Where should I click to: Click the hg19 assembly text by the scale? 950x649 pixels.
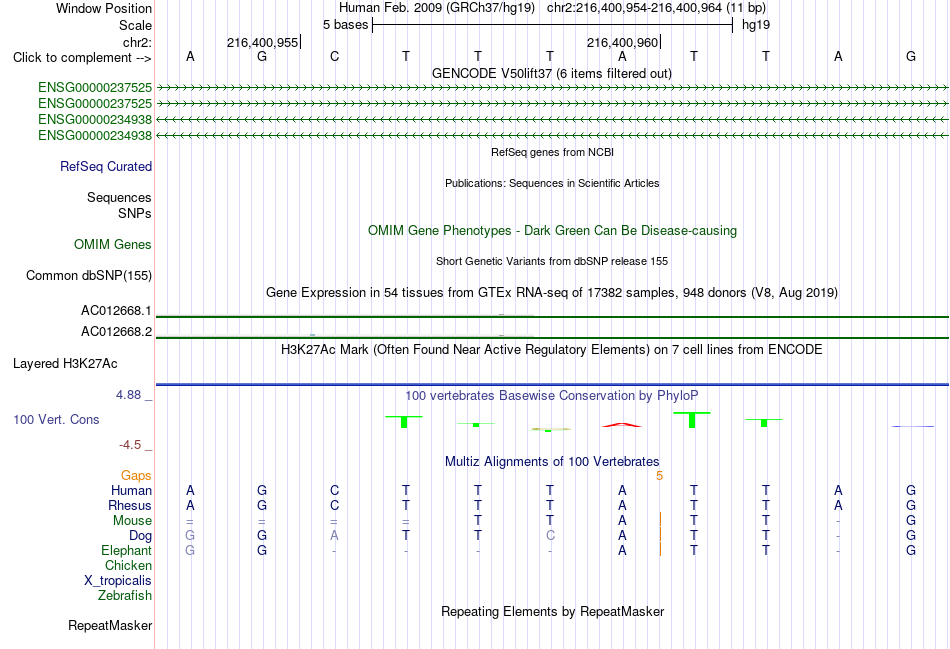click(756, 25)
